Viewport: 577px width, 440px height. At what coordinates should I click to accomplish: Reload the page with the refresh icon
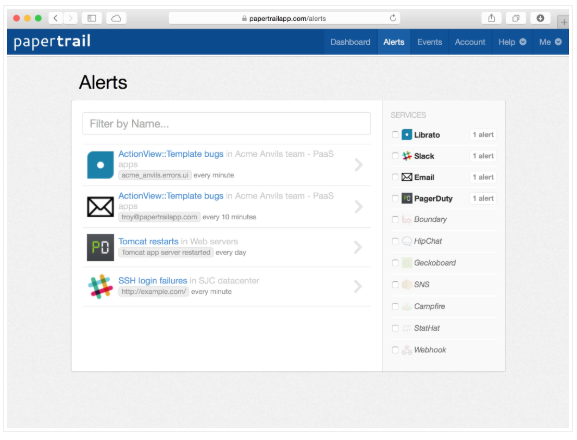tap(393, 18)
